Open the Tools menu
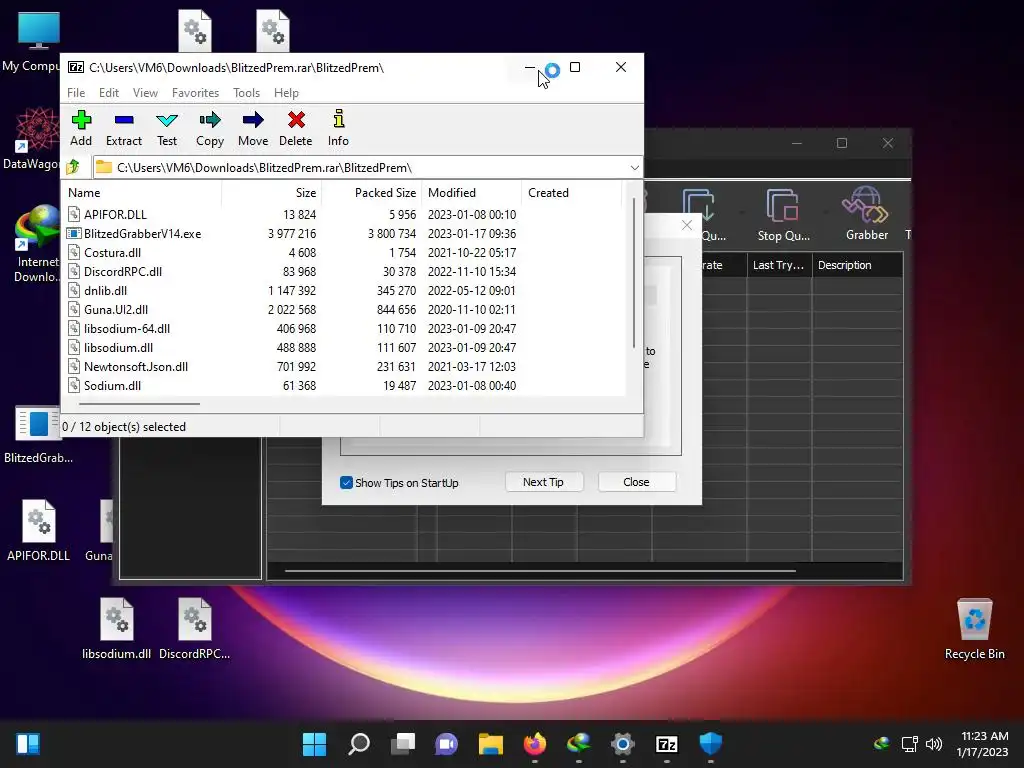This screenshot has height=768, width=1024. [246, 93]
